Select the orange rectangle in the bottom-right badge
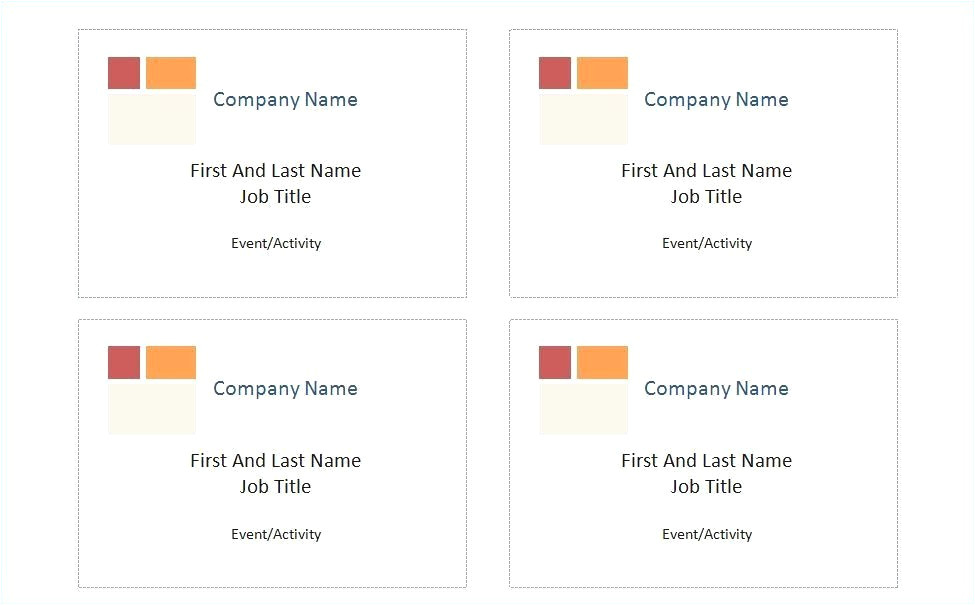 coord(602,362)
